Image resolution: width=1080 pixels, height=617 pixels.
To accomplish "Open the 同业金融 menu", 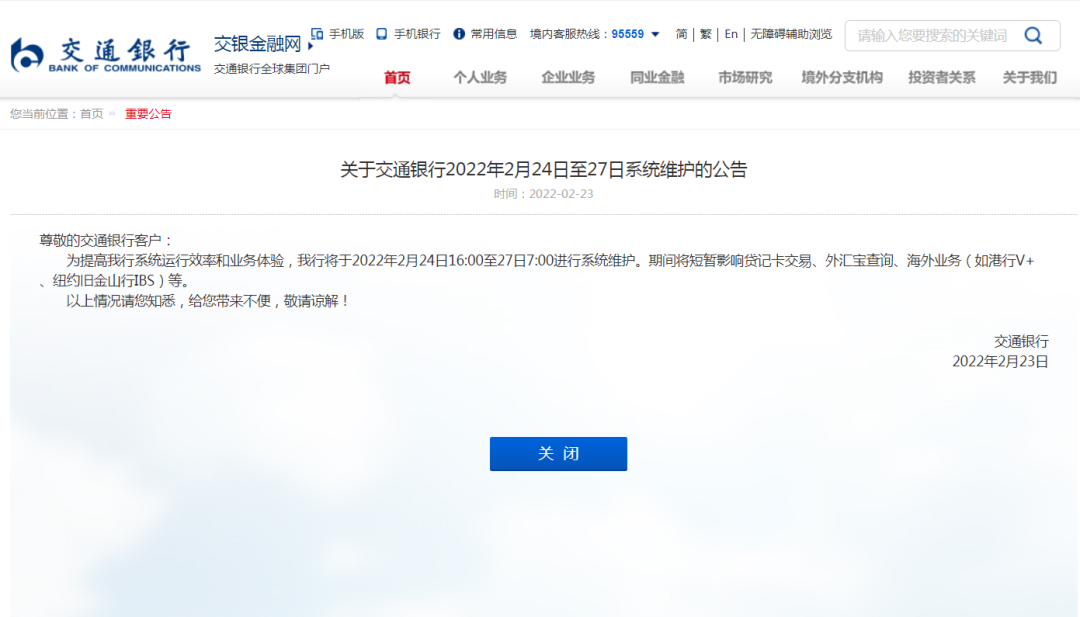I will [657, 78].
